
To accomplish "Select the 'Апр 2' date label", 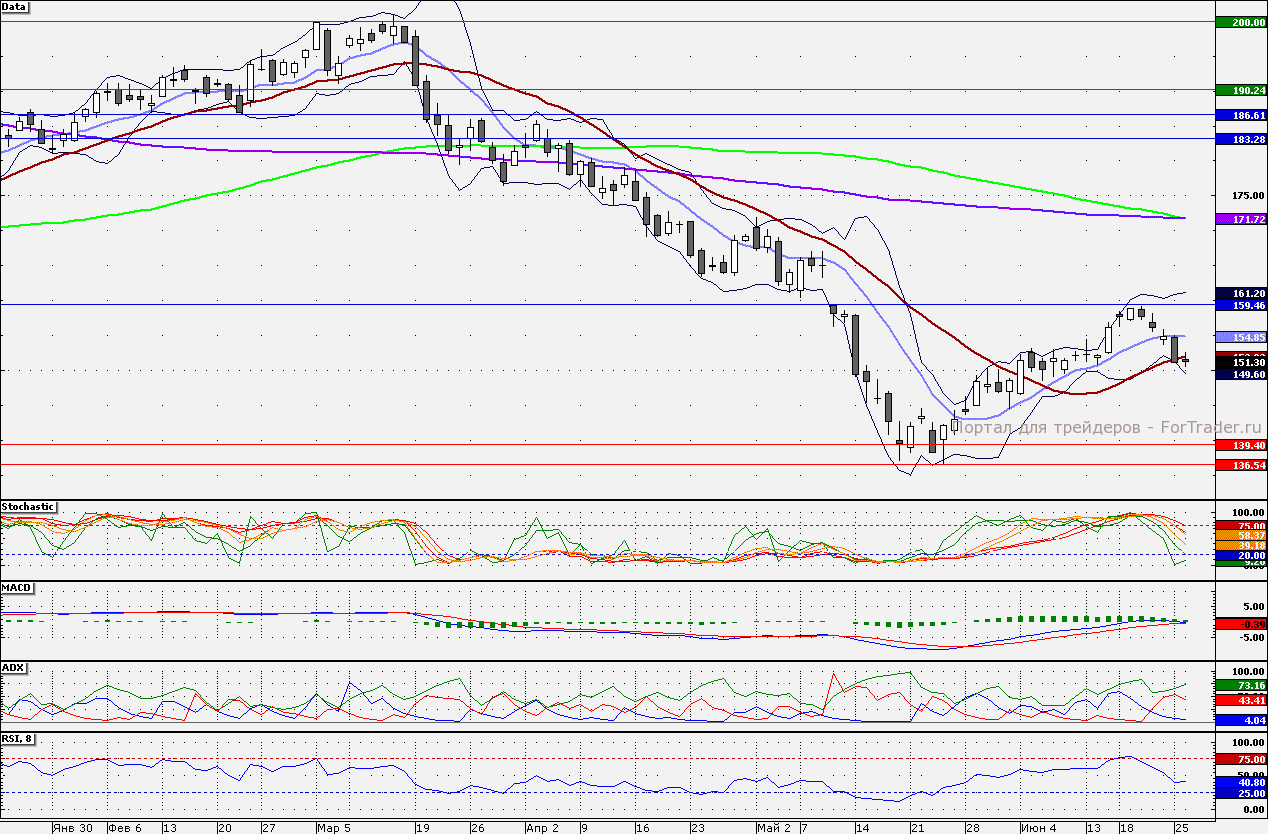I will (542, 828).
